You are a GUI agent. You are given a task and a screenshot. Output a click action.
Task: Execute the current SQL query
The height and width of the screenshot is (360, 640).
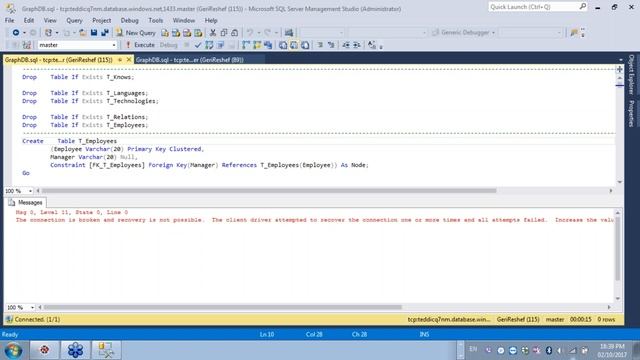pos(140,45)
